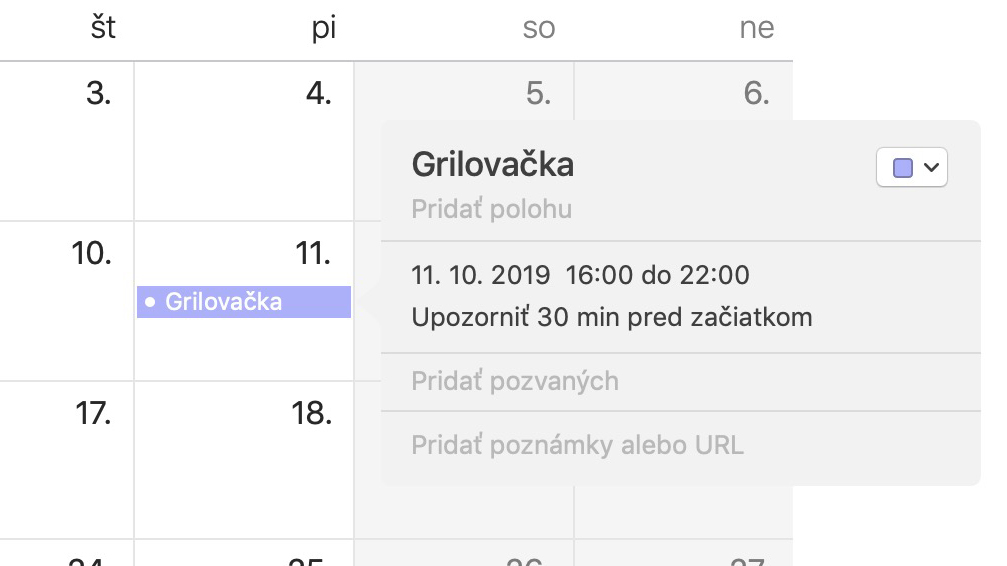Click the purple calendar color swatch

[902, 168]
